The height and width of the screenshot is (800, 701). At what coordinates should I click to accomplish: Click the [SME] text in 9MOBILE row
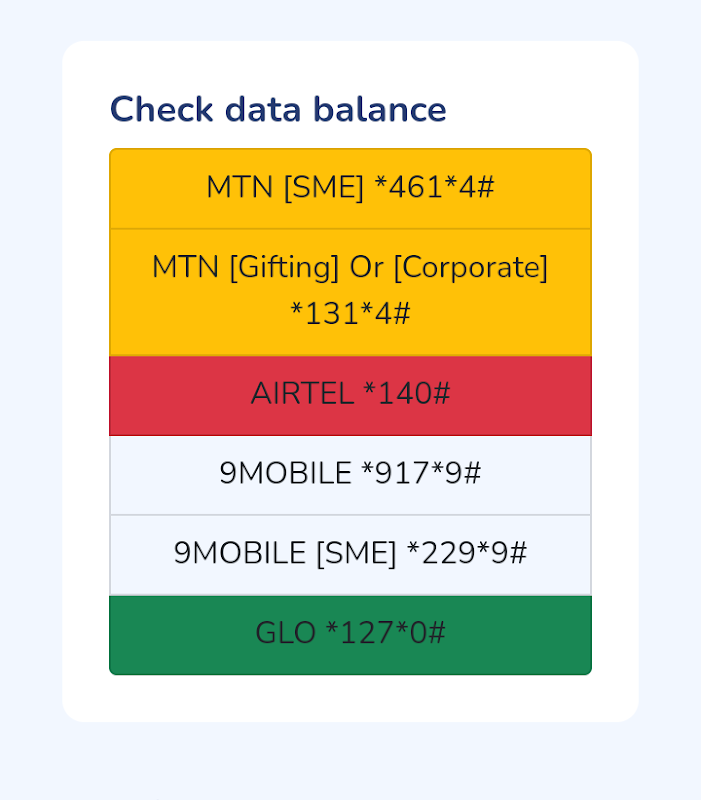356,553
